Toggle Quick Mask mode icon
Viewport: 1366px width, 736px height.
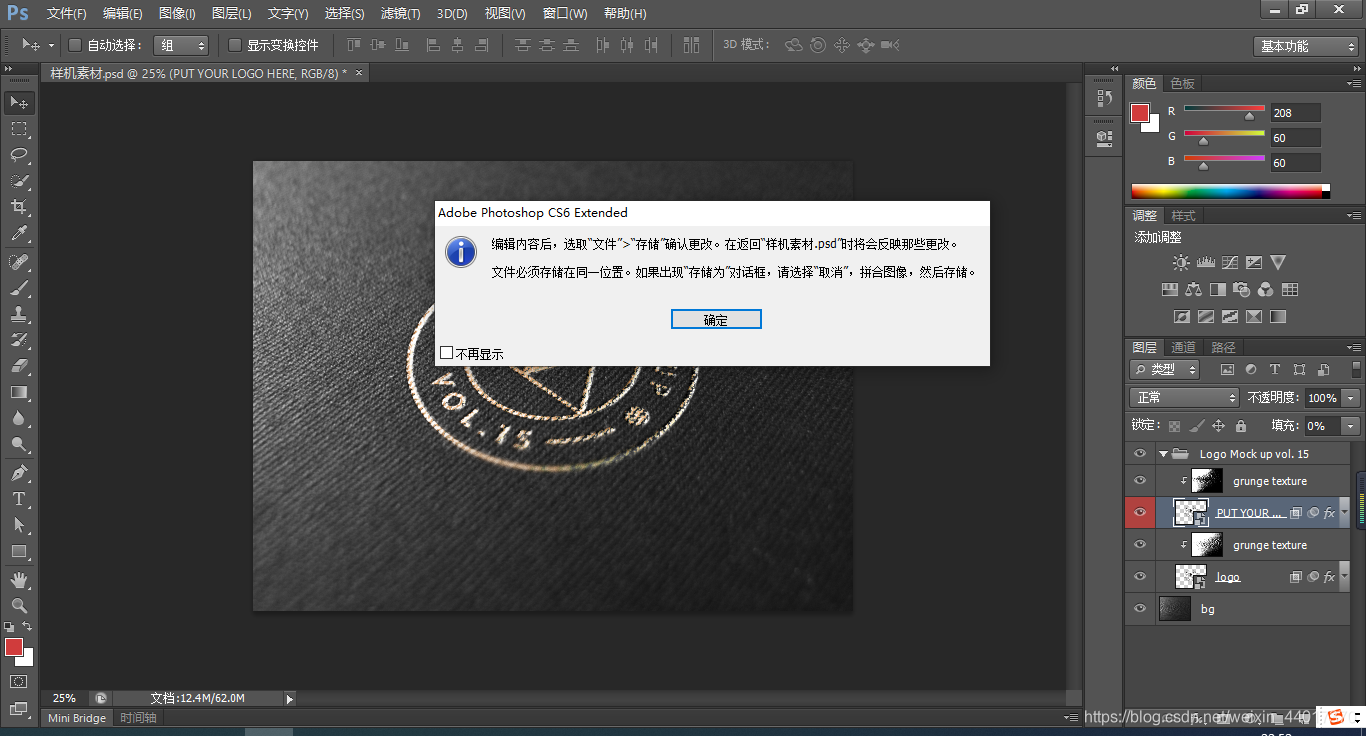click(x=19, y=682)
